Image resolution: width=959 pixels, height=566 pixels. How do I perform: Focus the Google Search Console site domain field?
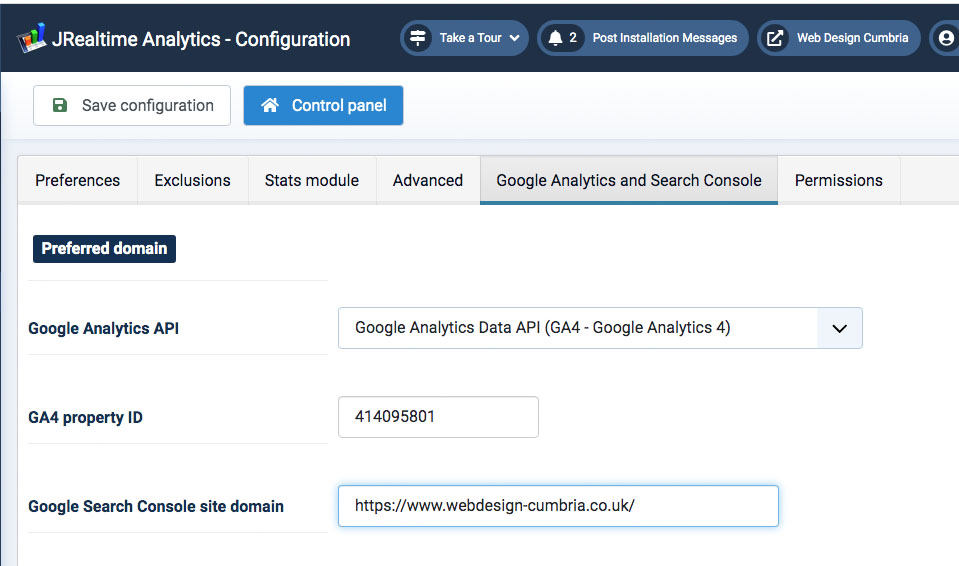(x=557, y=506)
